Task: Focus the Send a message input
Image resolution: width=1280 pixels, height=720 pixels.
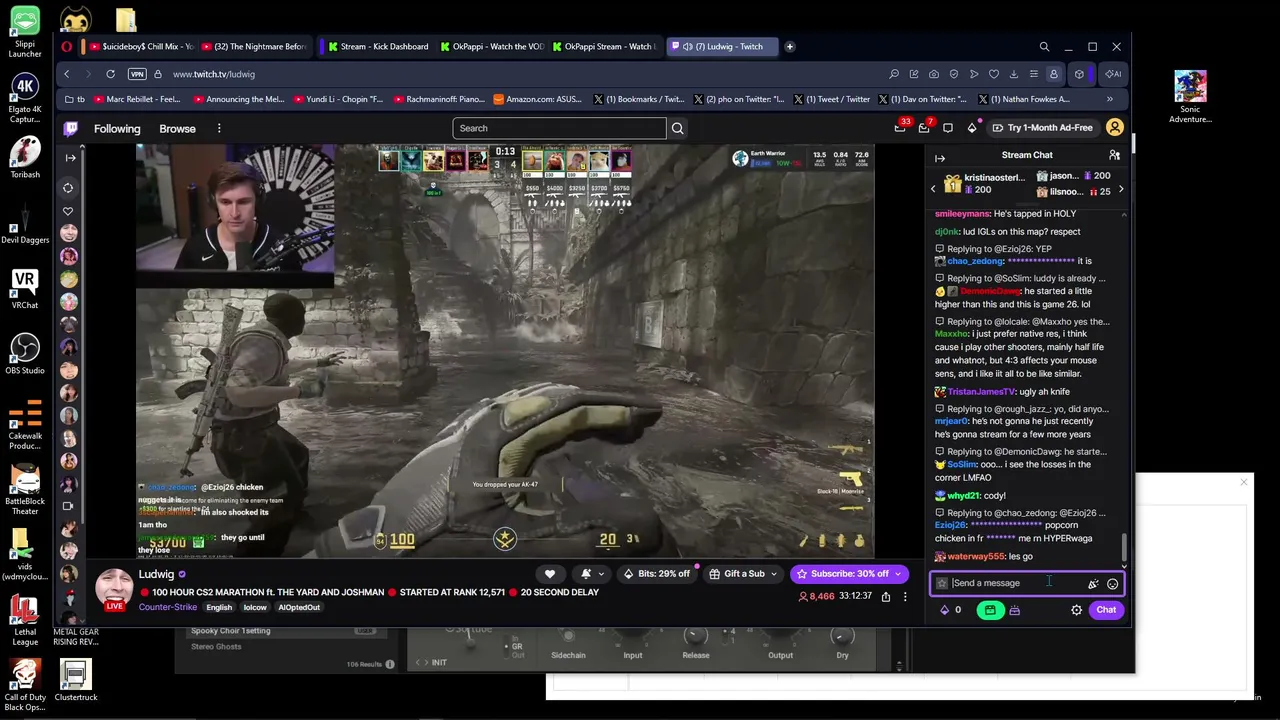Action: (1027, 583)
